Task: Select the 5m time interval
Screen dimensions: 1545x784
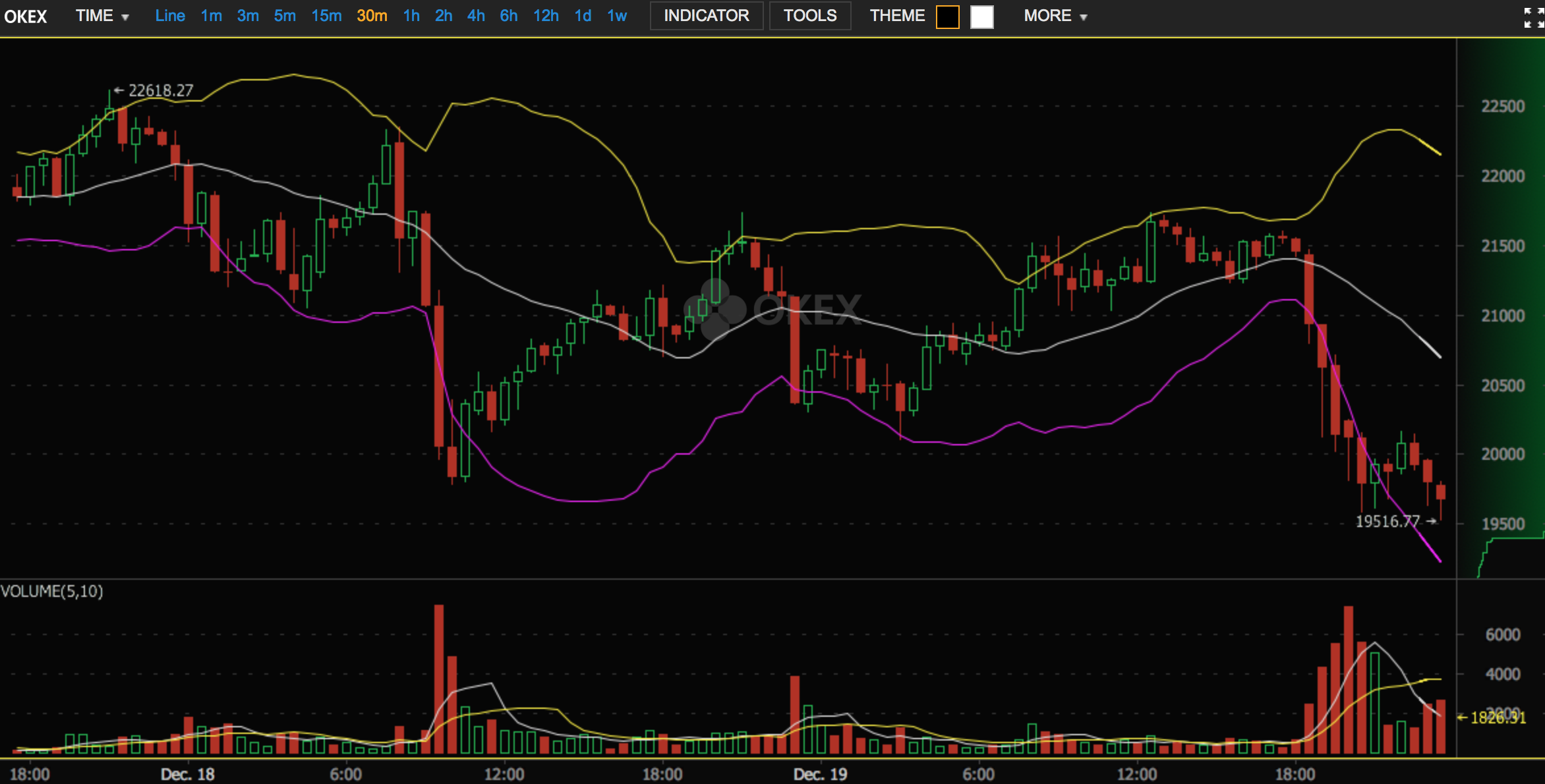Action: click(285, 16)
